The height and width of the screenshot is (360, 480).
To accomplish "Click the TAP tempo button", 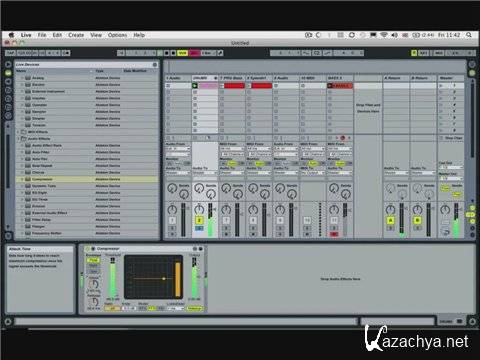I will pyautogui.click(x=10, y=53).
